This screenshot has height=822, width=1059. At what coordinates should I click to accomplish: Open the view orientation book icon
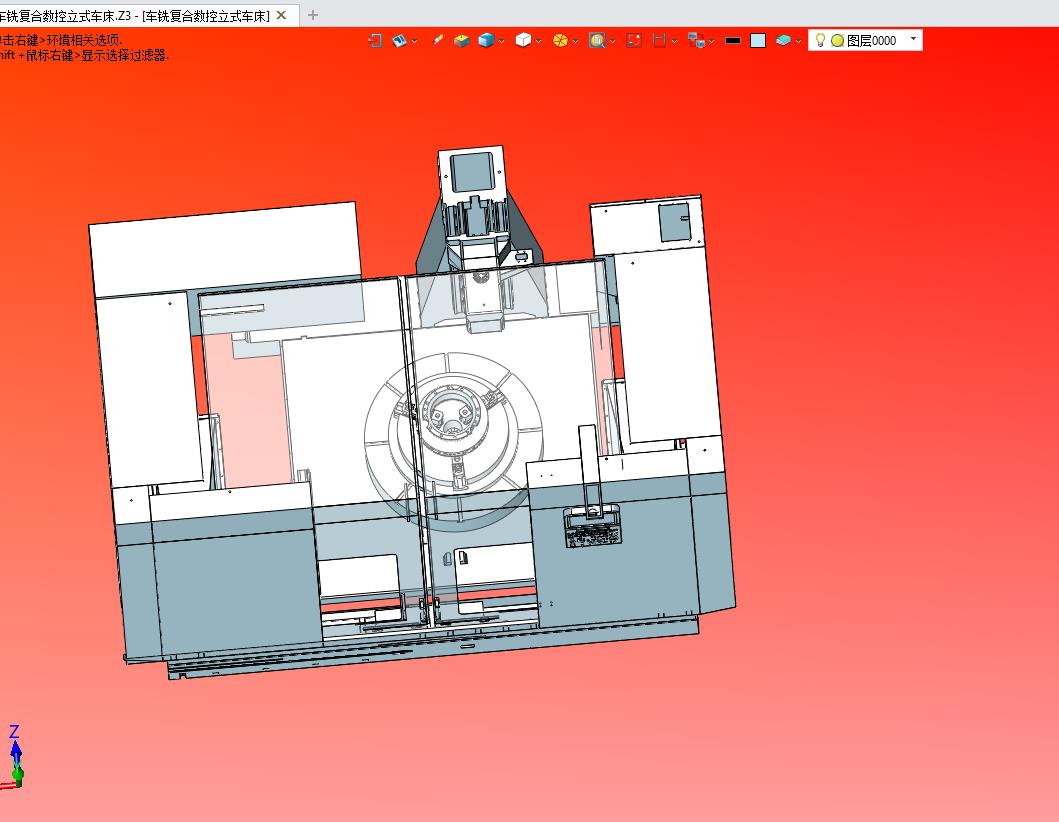399,41
